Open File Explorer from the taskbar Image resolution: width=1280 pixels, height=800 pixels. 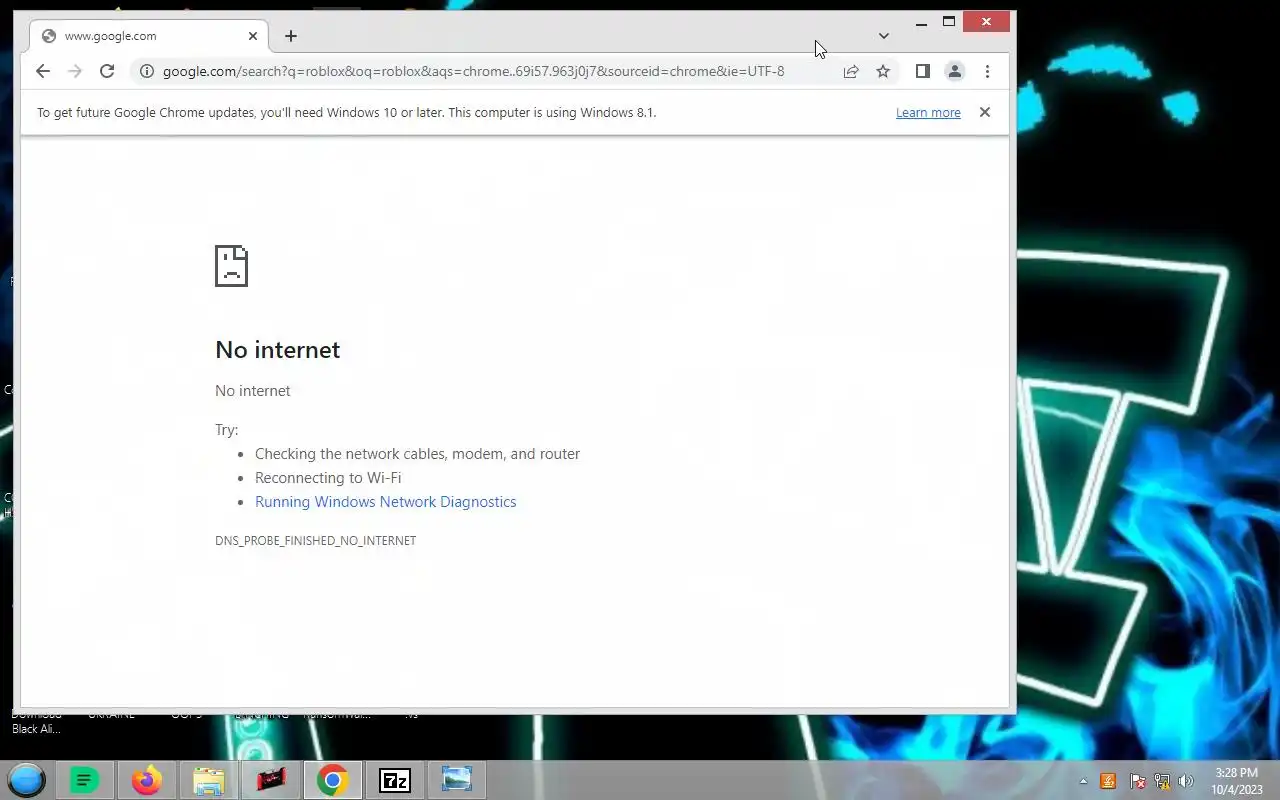208,780
